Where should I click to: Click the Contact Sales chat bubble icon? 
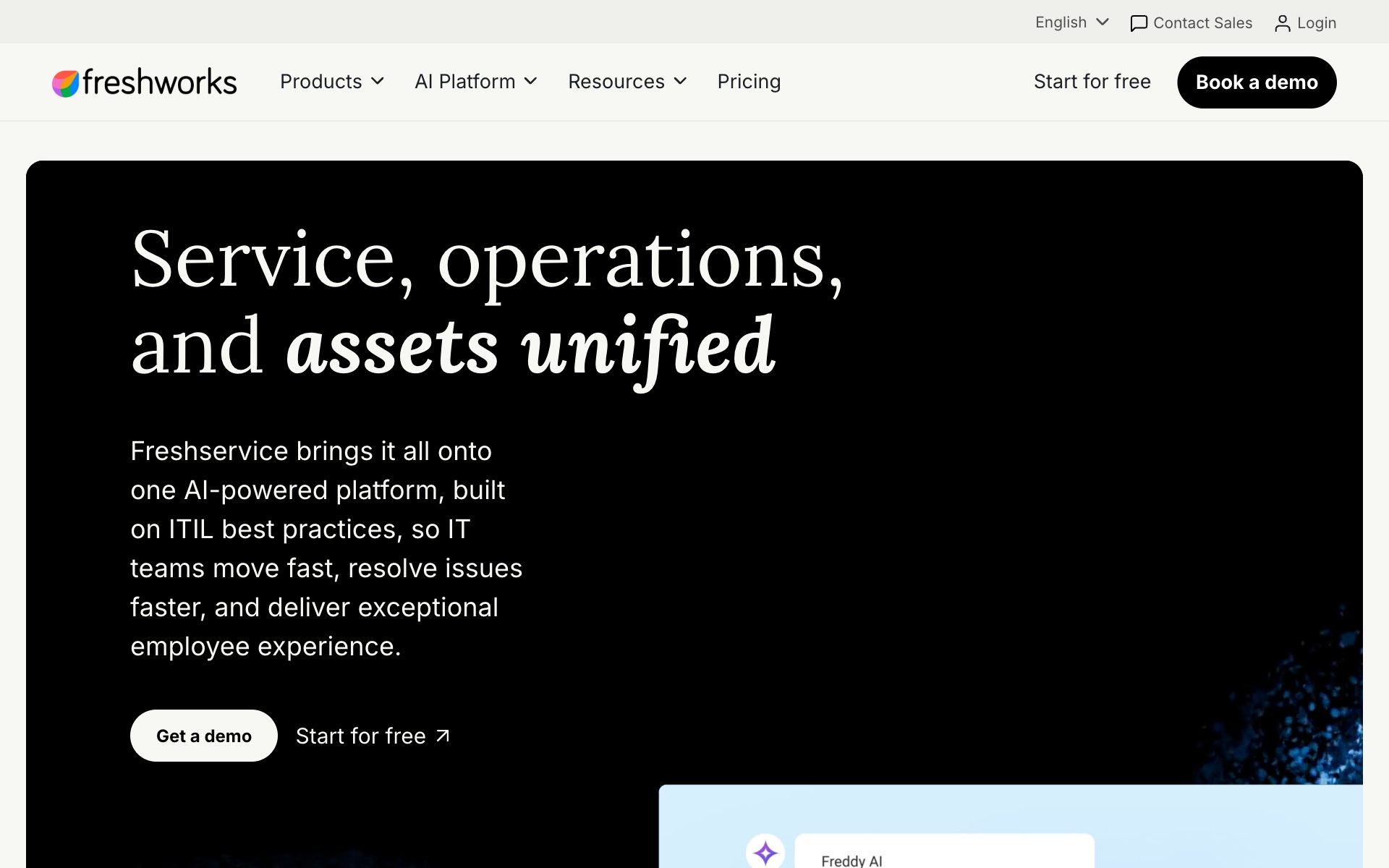point(1139,23)
